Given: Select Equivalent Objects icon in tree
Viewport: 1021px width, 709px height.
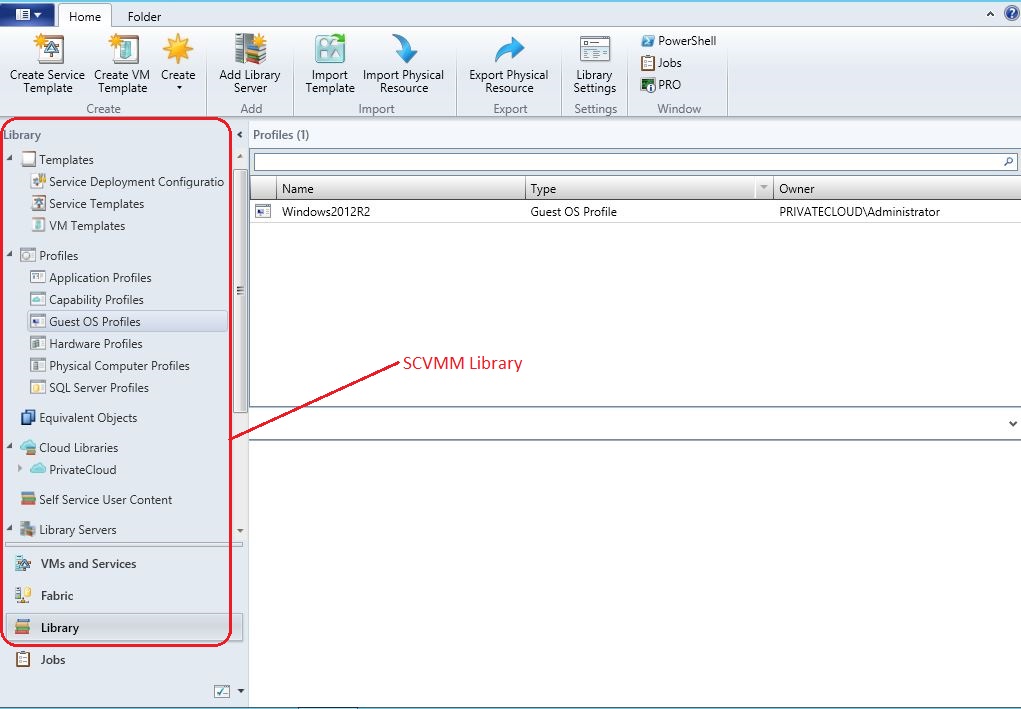Looking at the screenshot, I should click(28, 417).
